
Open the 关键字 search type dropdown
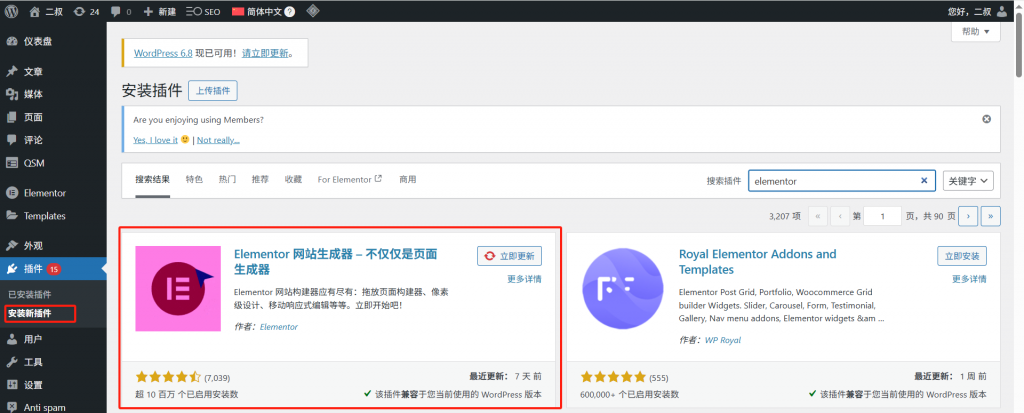(968, 181)
